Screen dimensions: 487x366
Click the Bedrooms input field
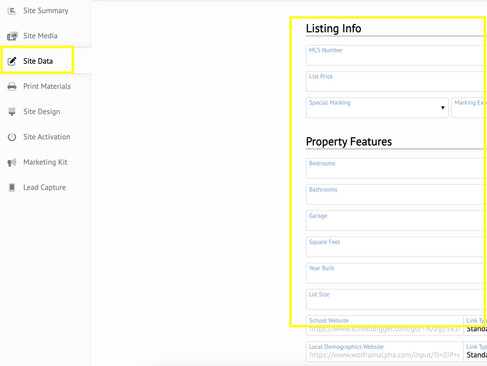(396, 168)
